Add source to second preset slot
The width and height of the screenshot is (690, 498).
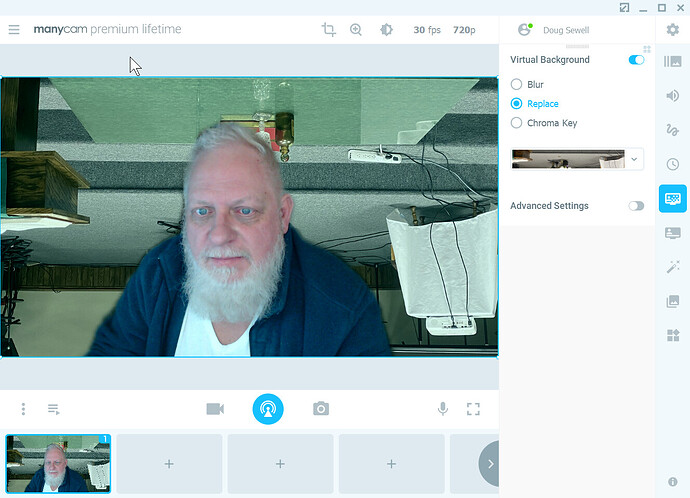(169, 464)
